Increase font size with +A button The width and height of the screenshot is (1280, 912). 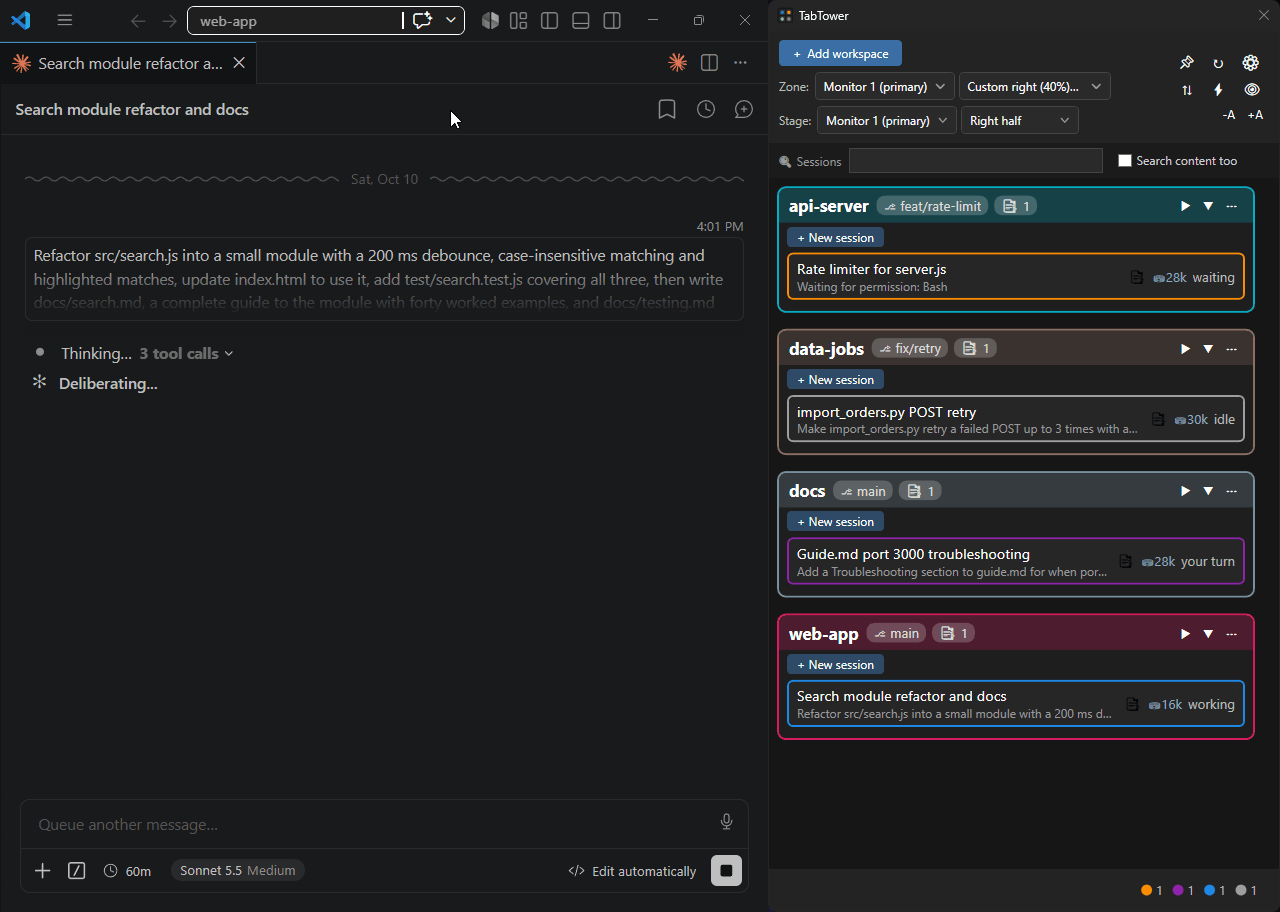tap(1255, 115)
